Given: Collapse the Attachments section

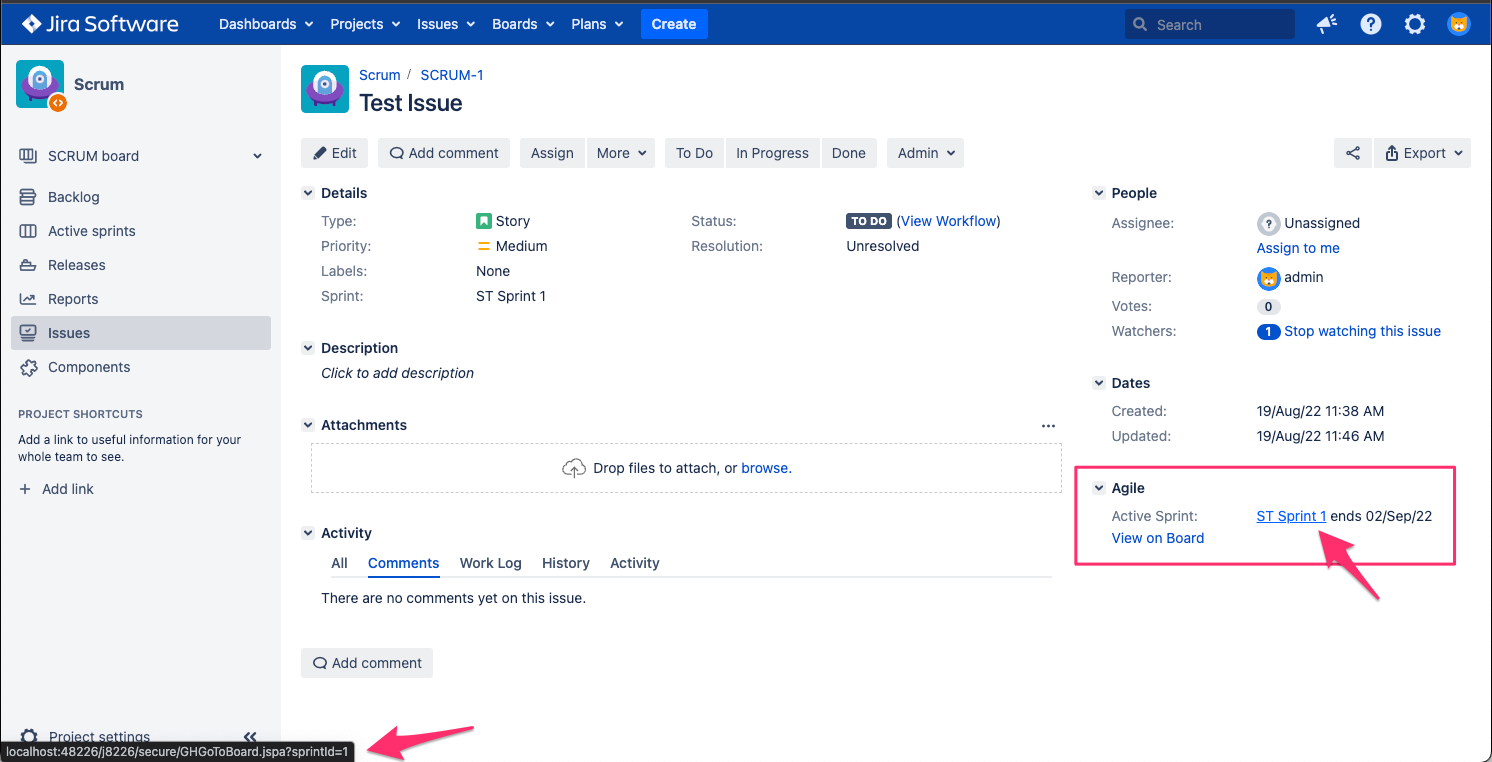Looking at the screenshot, I should point(308,425).
